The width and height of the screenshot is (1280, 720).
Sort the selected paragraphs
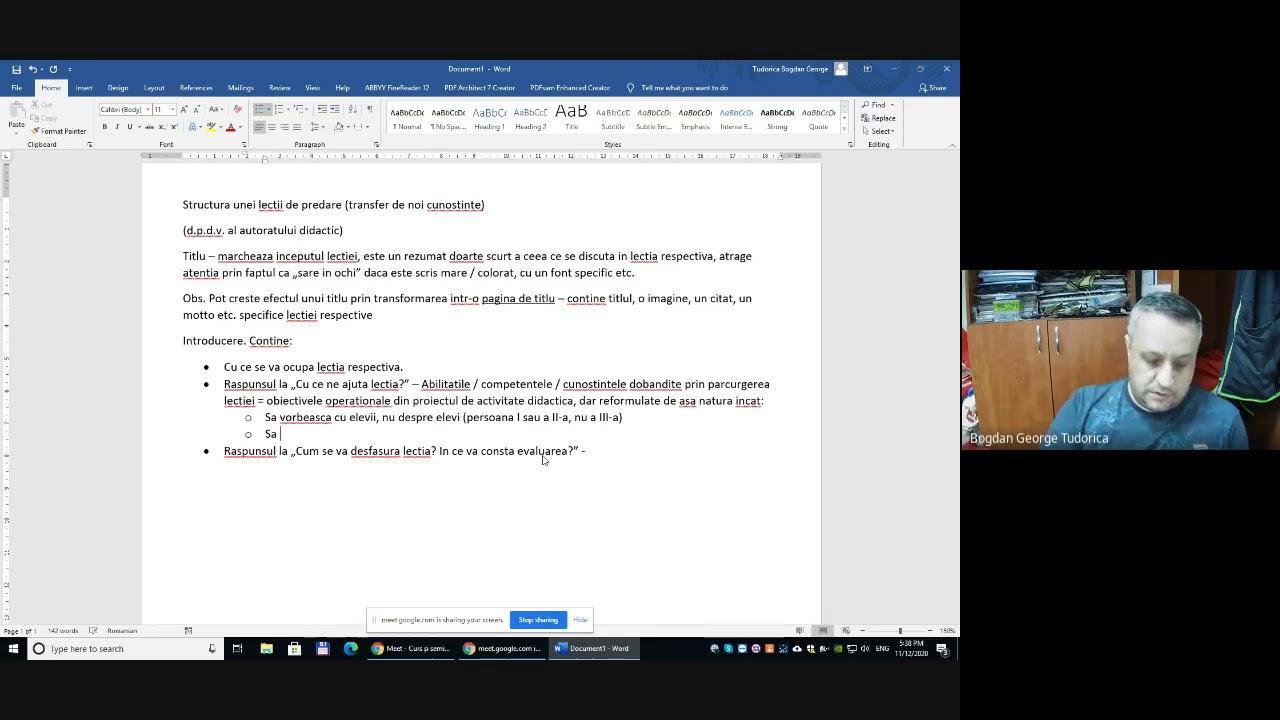click(x=352, y=109)
